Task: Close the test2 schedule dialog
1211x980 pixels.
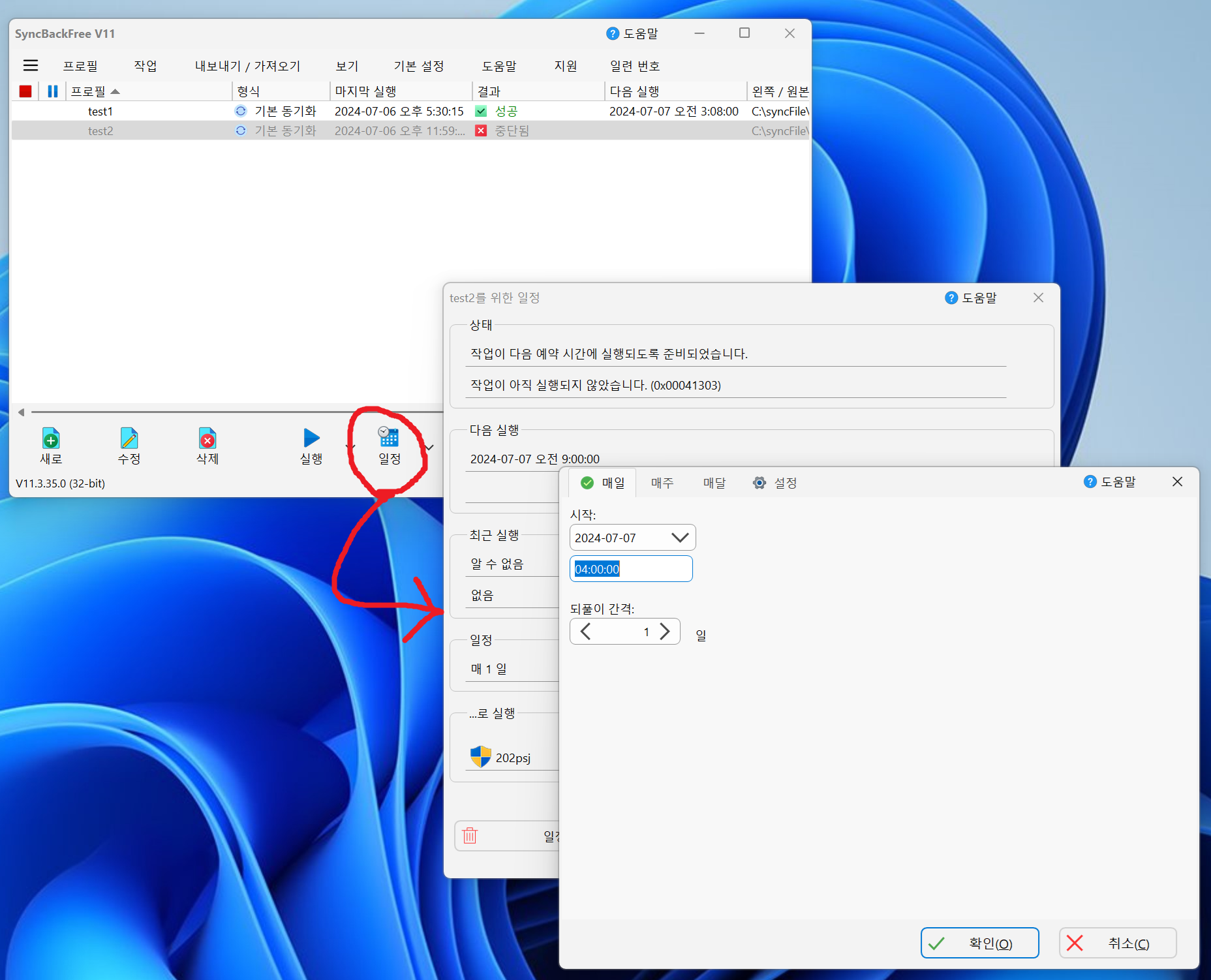Action: click(1038, 298)
